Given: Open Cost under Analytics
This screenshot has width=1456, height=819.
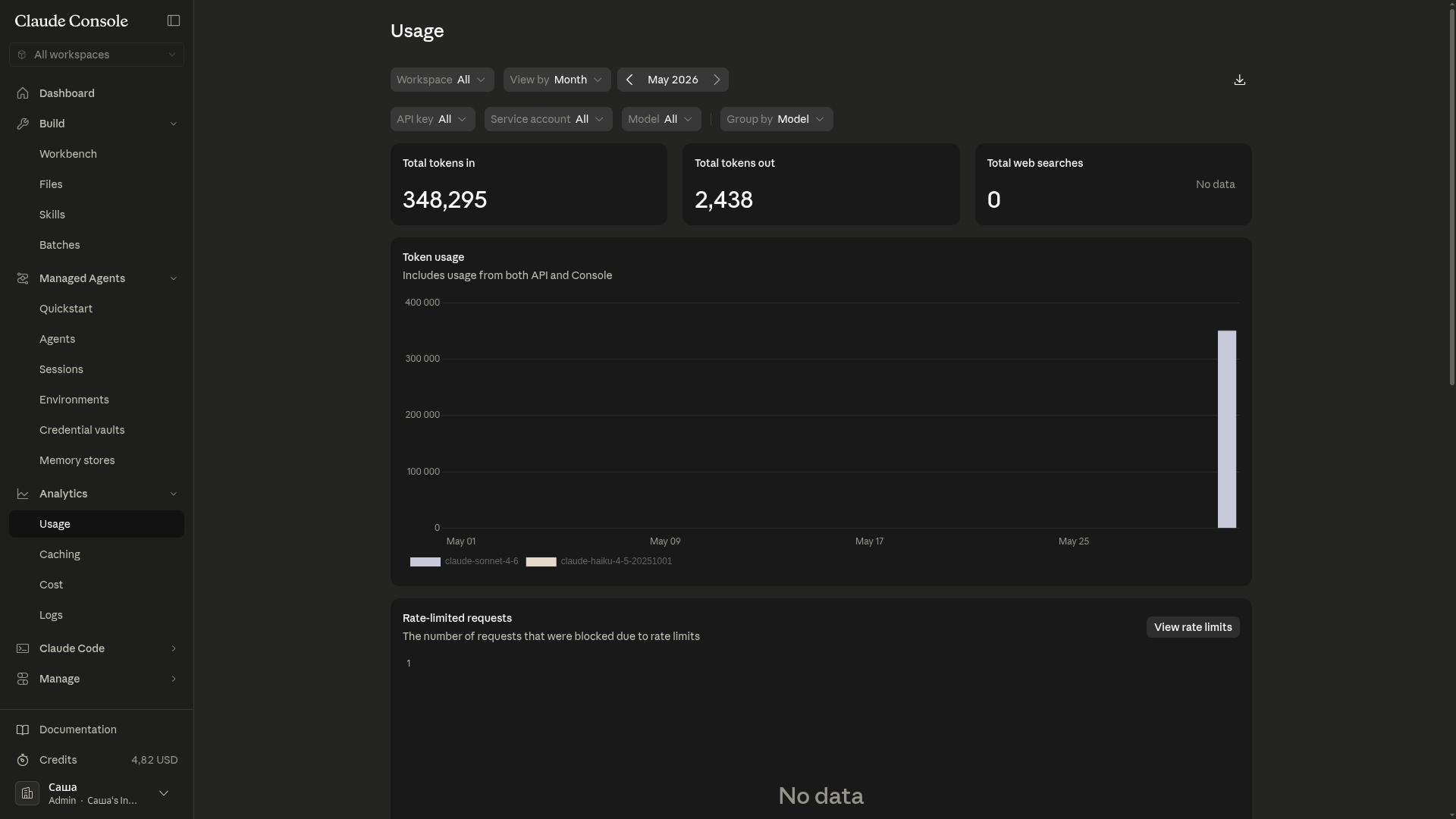Looking at the screenshot, I should (x=96, y=585).
